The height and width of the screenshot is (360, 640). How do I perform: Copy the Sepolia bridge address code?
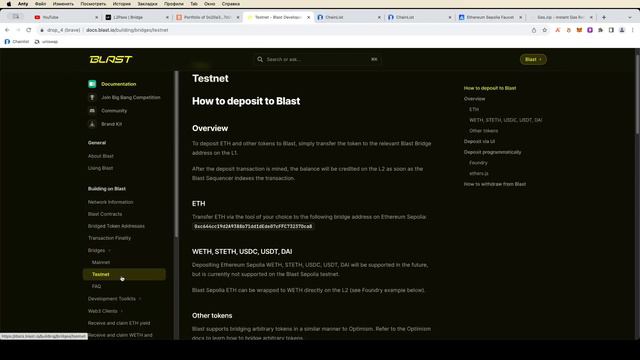click(x=253, y=227)
